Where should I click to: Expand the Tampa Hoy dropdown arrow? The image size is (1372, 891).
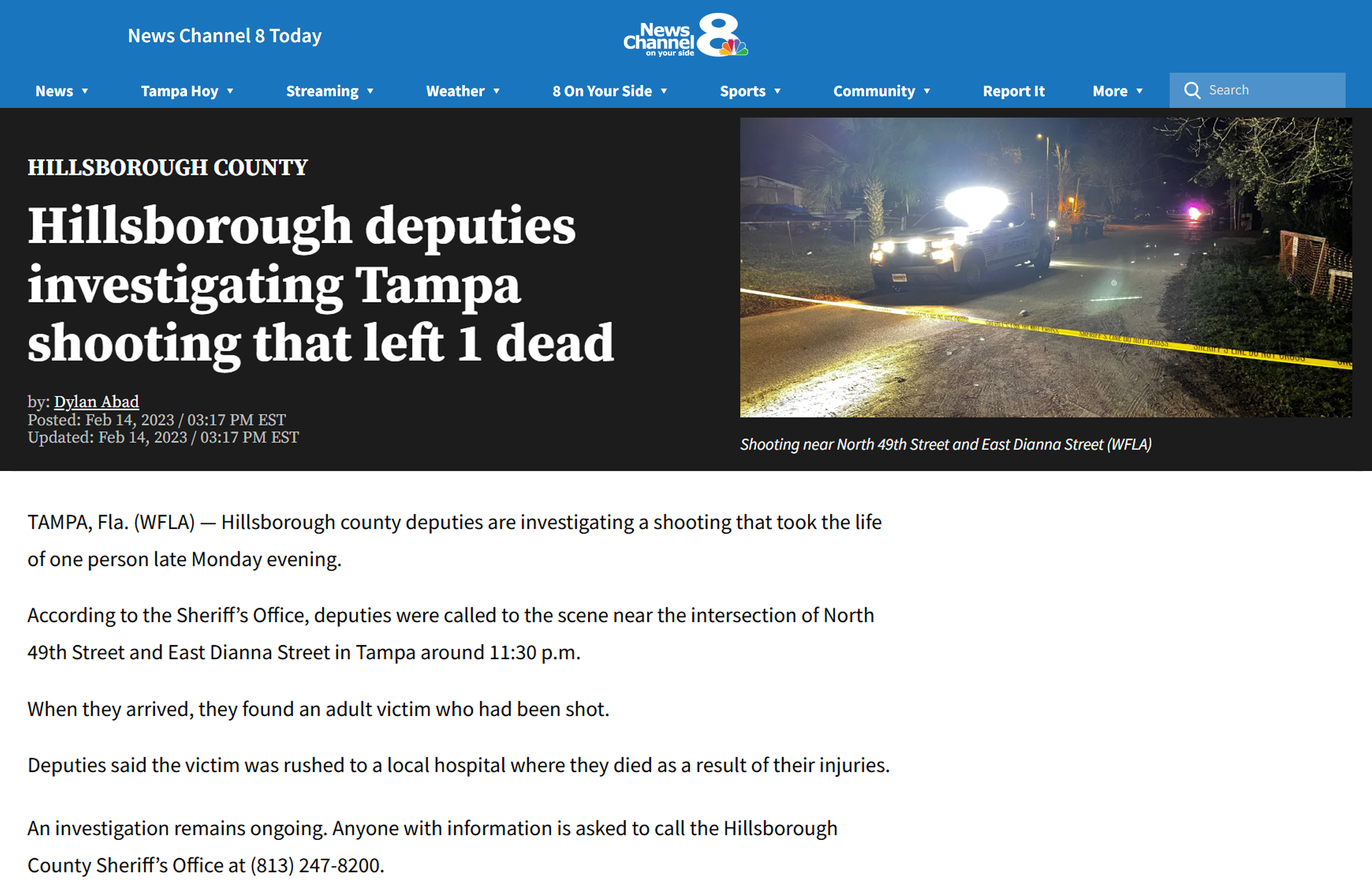[230, 92]
